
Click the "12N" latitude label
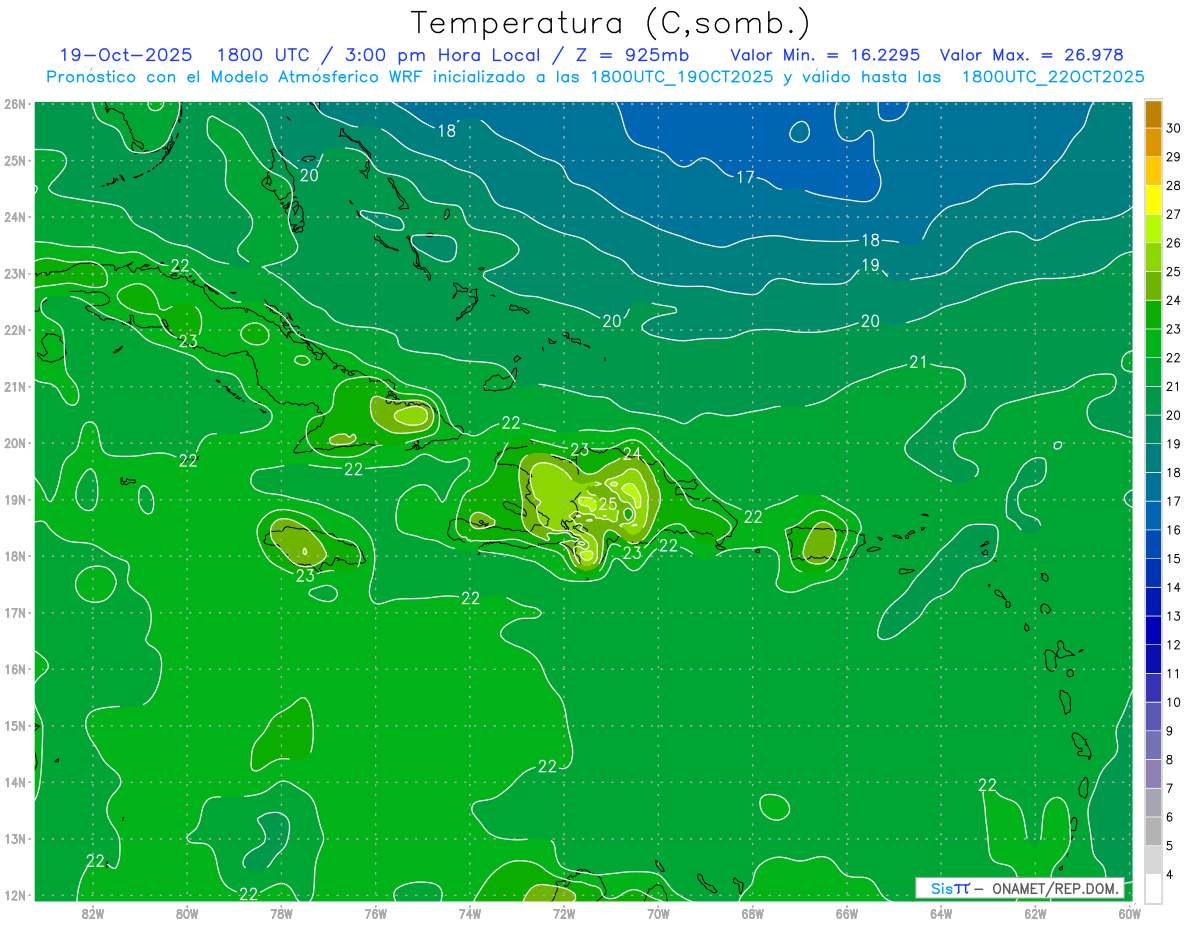point(15,895)
